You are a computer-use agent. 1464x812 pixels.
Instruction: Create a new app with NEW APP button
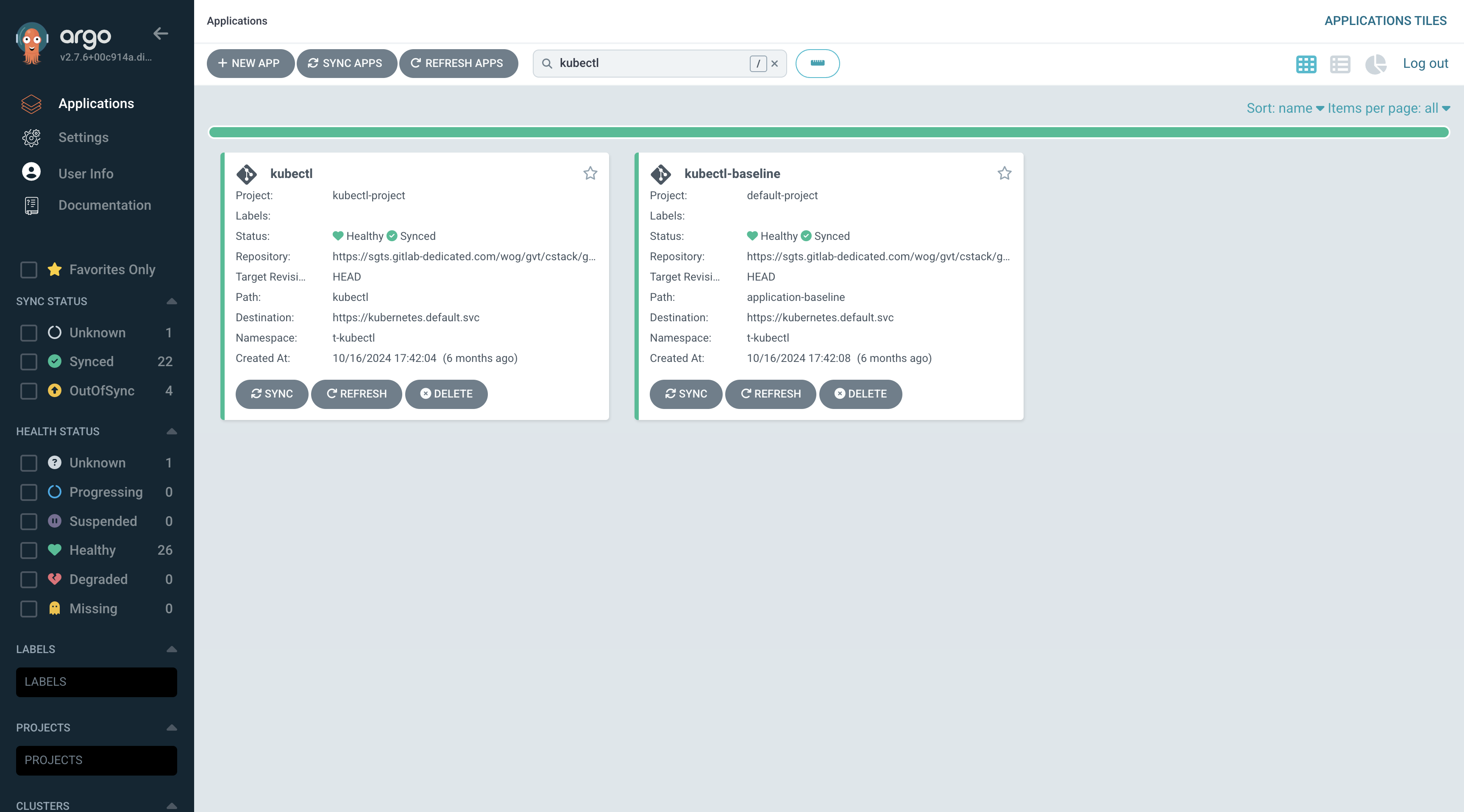[250, 63]
